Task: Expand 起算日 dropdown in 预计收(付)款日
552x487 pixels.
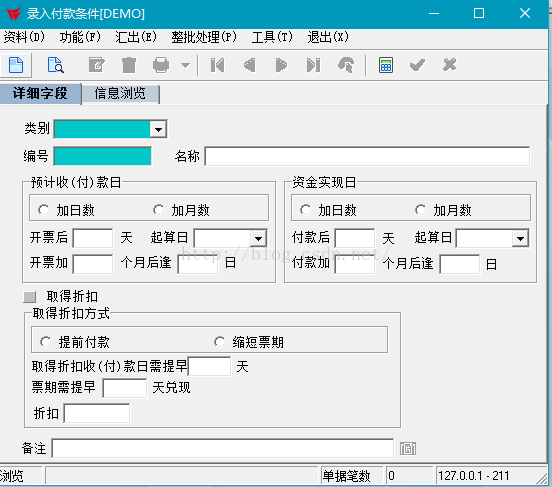Action: tap(258, 238)
